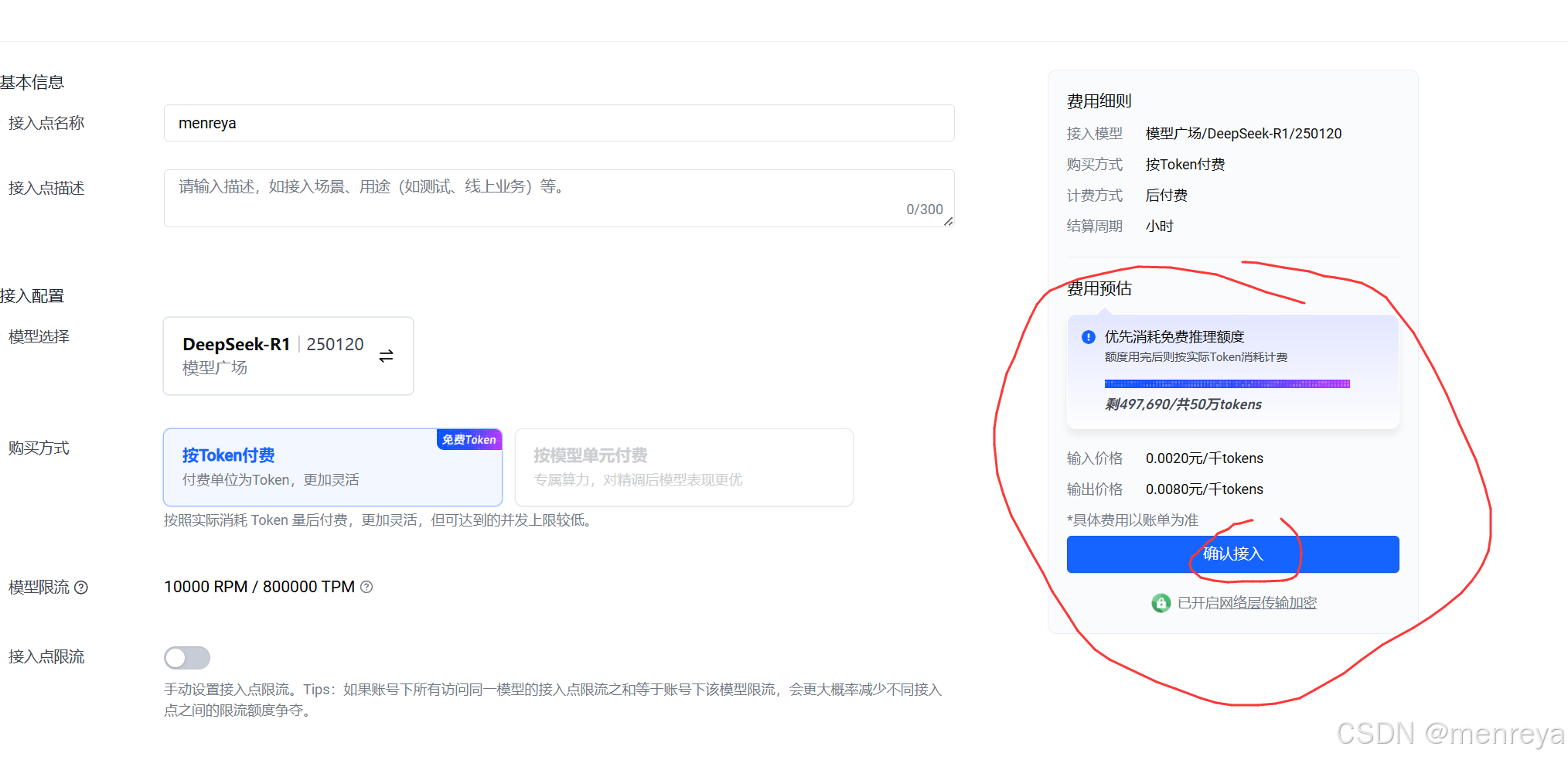Open the DeepSeek-R1 model selector
This screenshot has height=760, width=1568.
point(288,356)
